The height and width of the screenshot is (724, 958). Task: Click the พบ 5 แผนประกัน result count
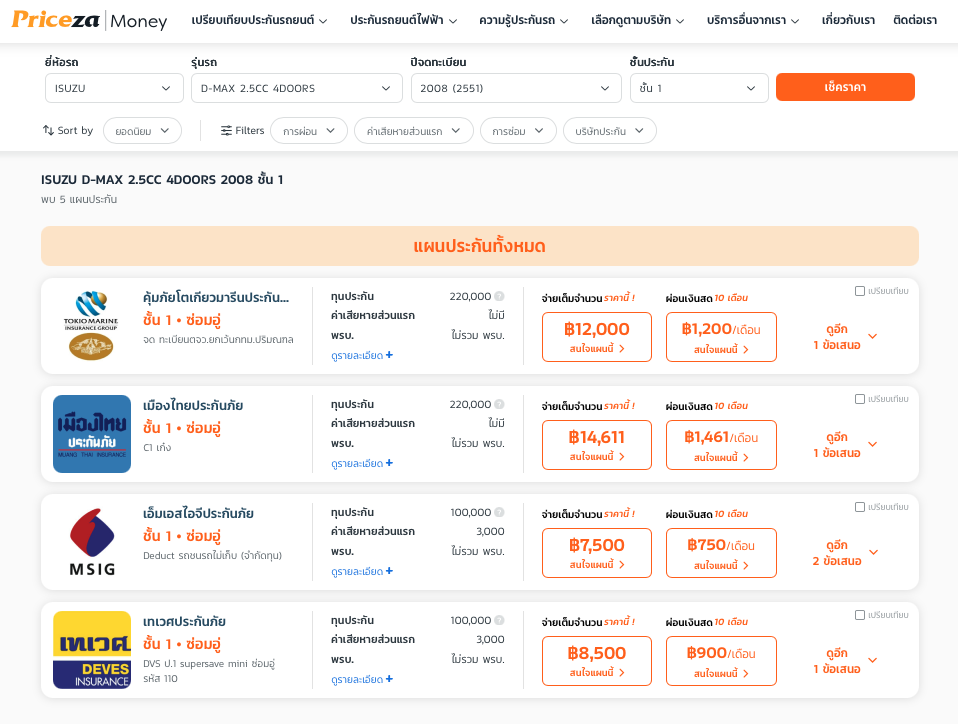[x=79, y=200]
